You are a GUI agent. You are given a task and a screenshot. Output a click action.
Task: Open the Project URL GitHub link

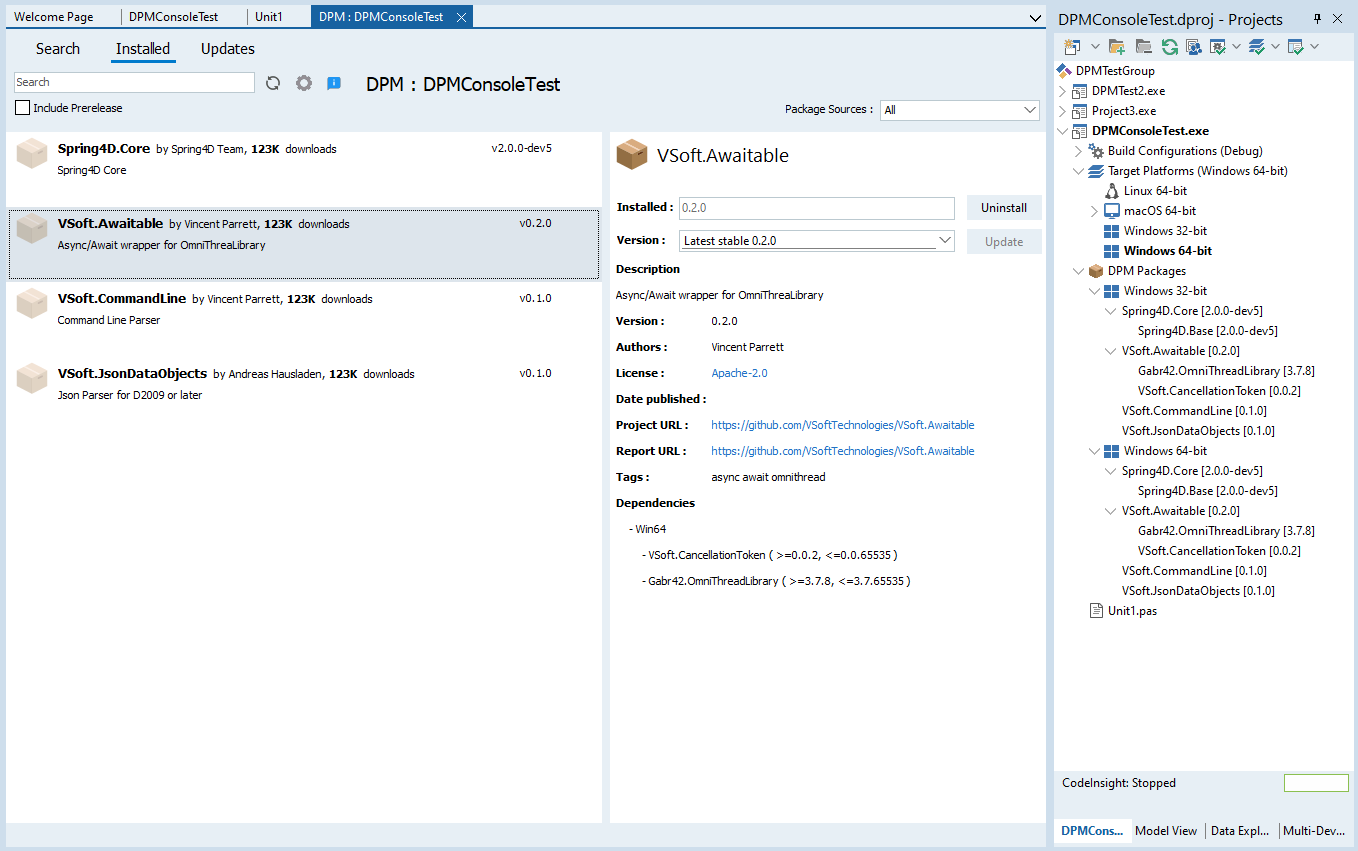coord(842,425)
